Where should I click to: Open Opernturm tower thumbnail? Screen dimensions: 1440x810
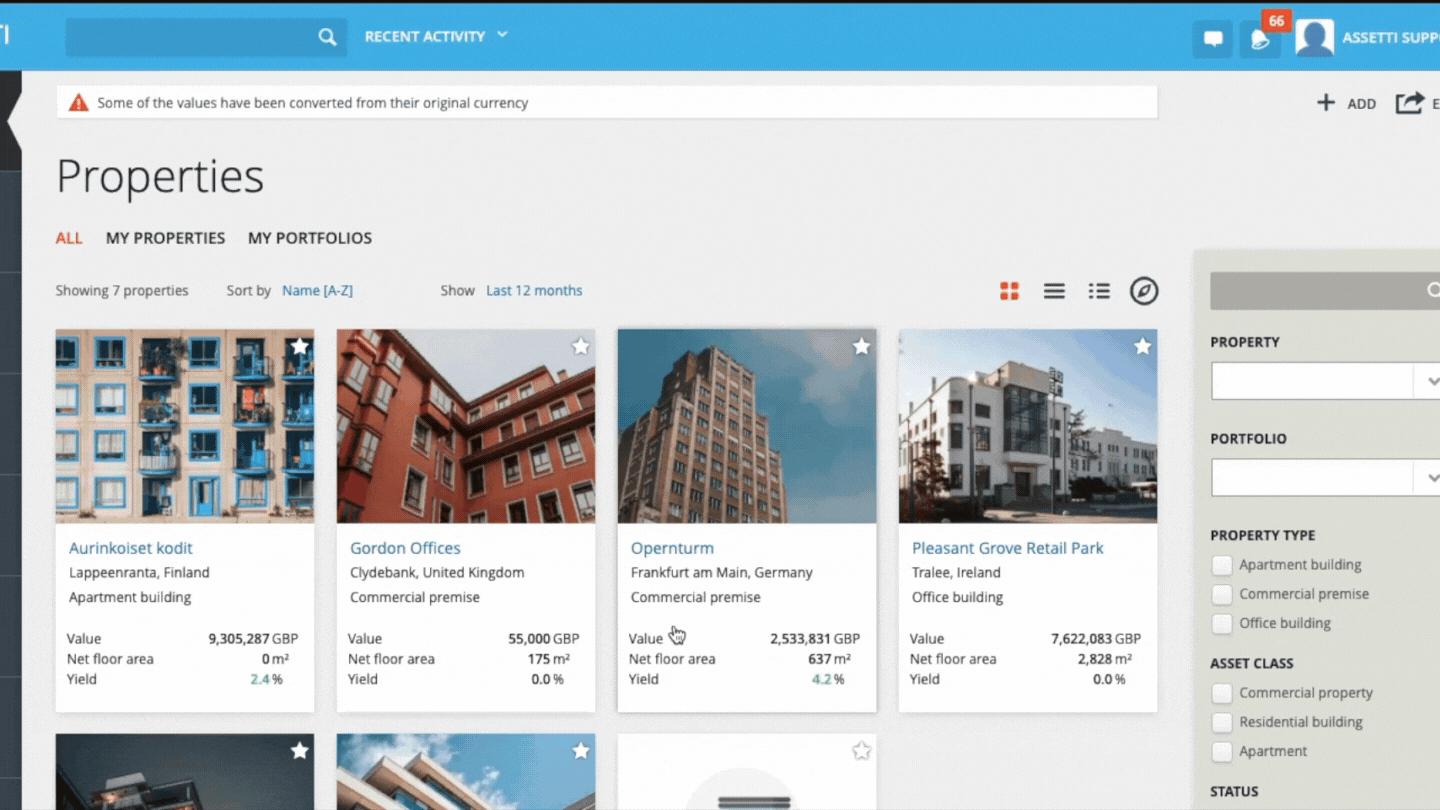[x=747, y=426]
